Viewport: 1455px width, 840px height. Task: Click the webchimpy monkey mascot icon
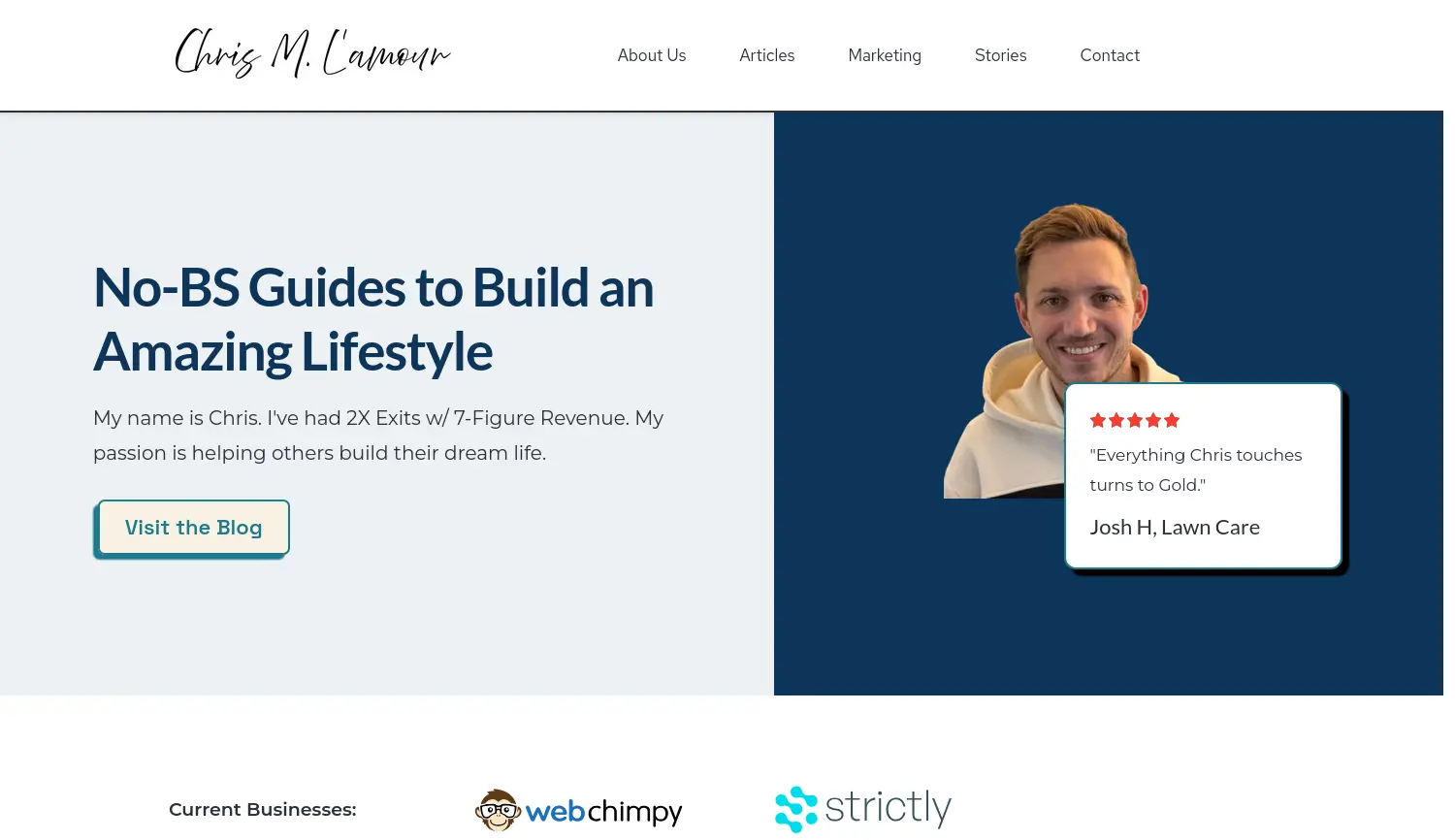[498, 810]
